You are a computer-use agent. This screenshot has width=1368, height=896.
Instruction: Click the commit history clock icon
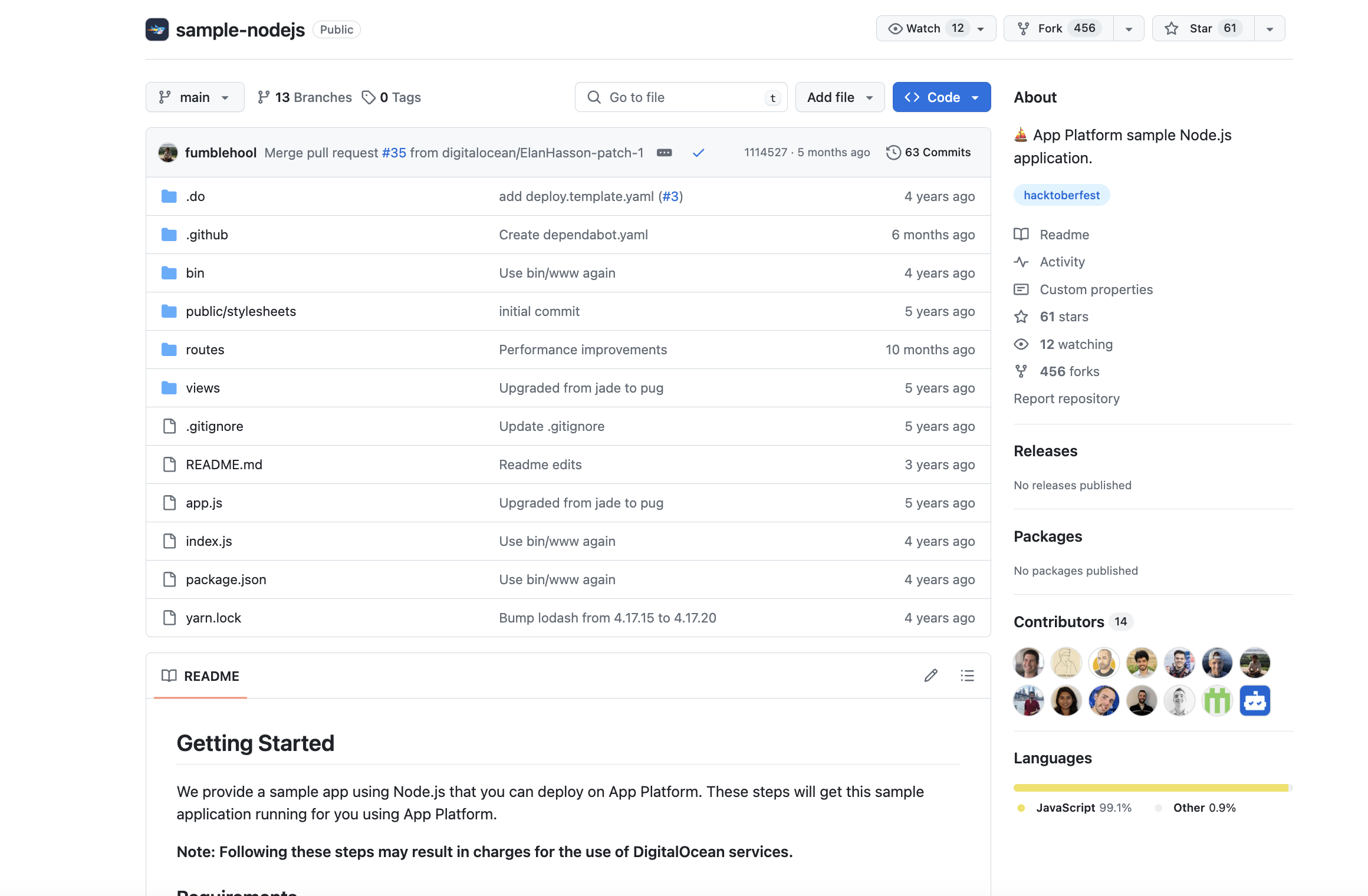point(893,153)
